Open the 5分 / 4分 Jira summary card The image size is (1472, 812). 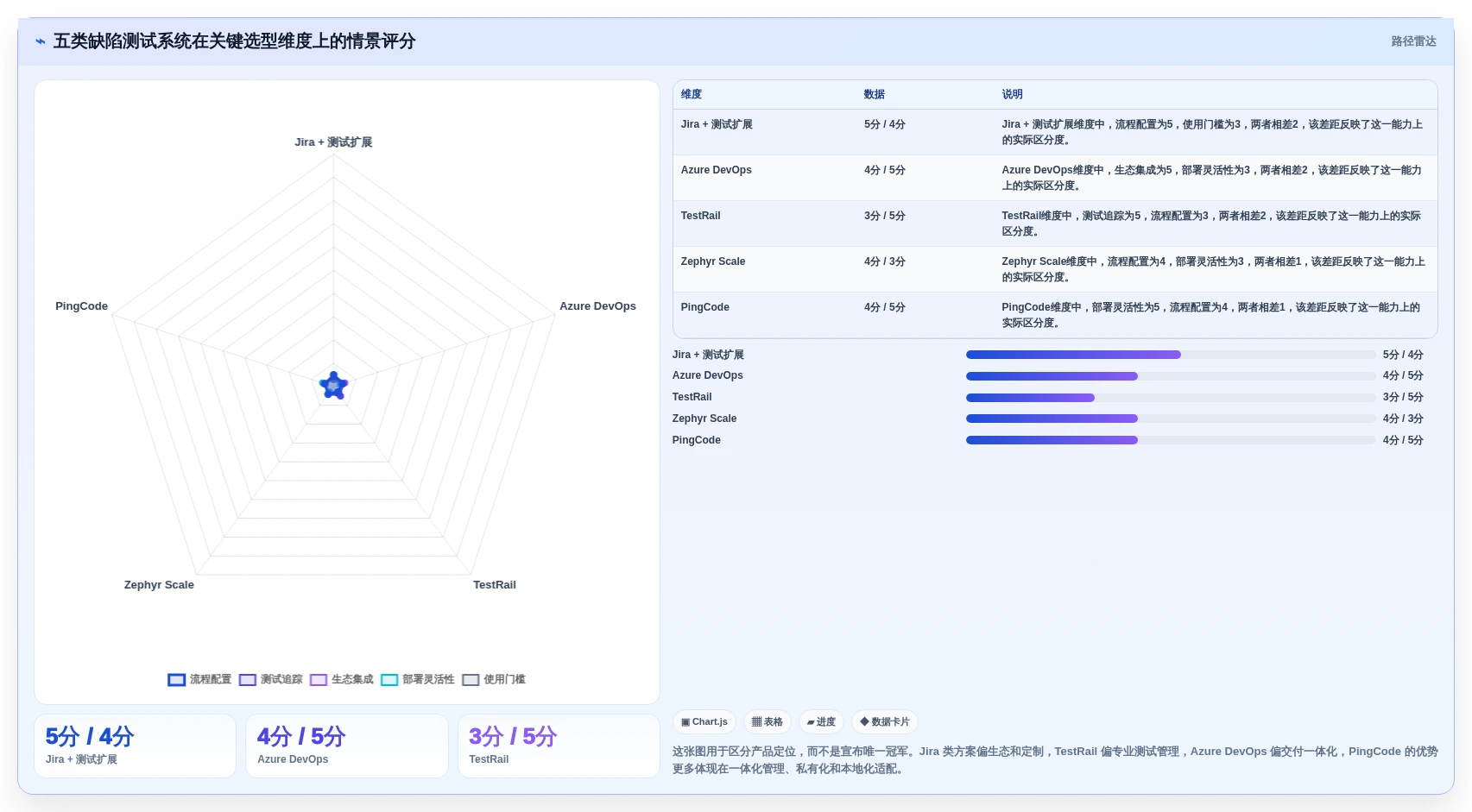point(135,746)
